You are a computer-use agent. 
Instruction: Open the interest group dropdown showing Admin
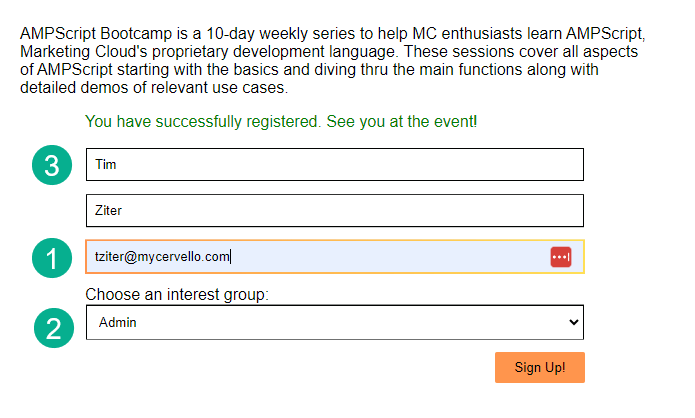click(x=334, y=322)
